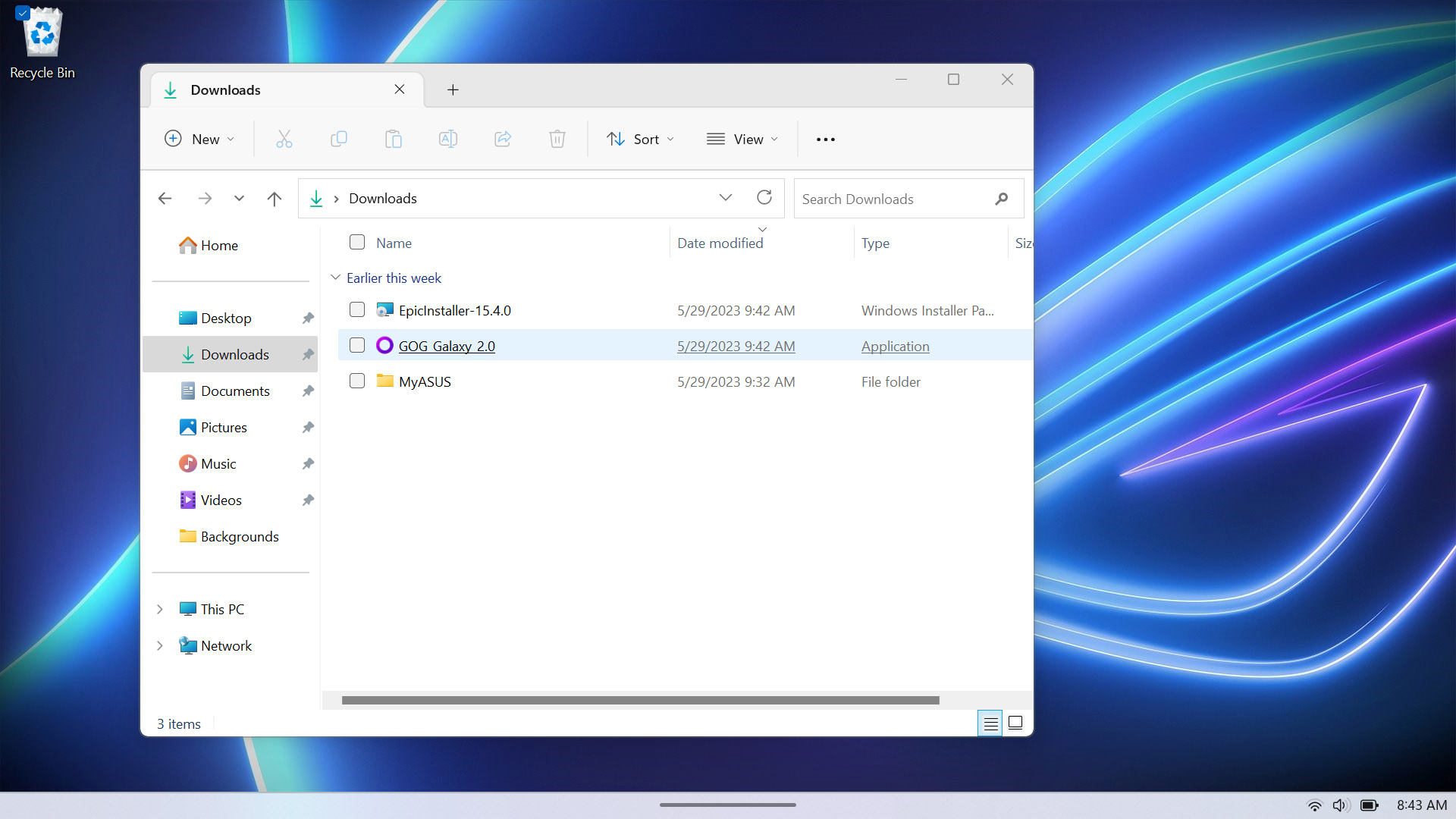1456x819 pixels.
Task: Toggle checkbox for GOG_Galaxy_2.0 file
Action: point(357,345)
